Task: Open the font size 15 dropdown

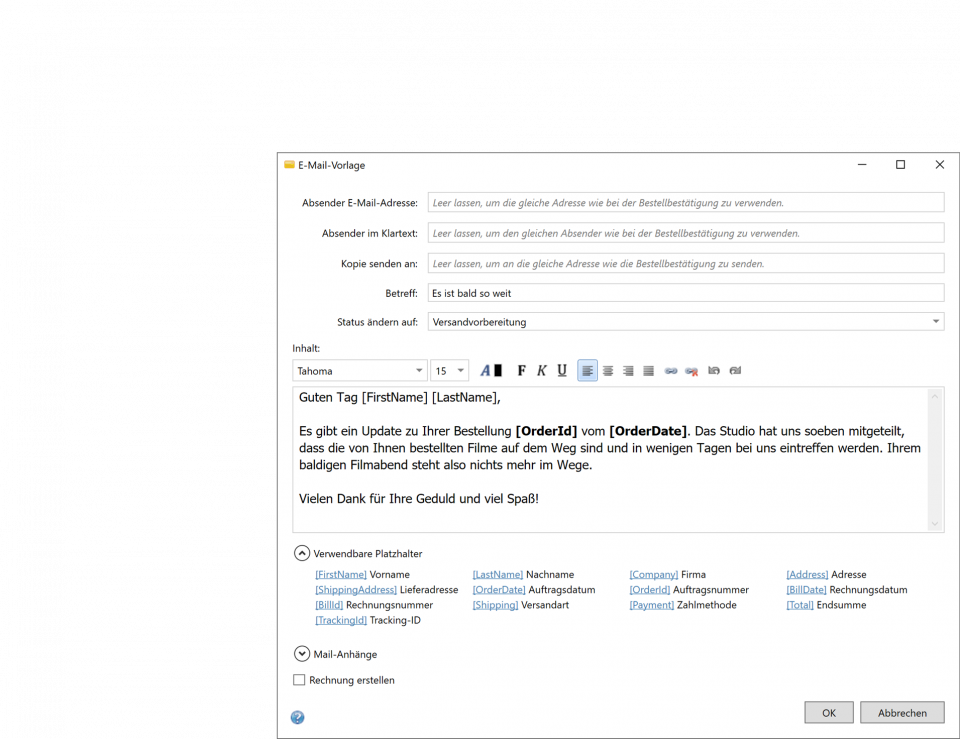Action: 450,371
